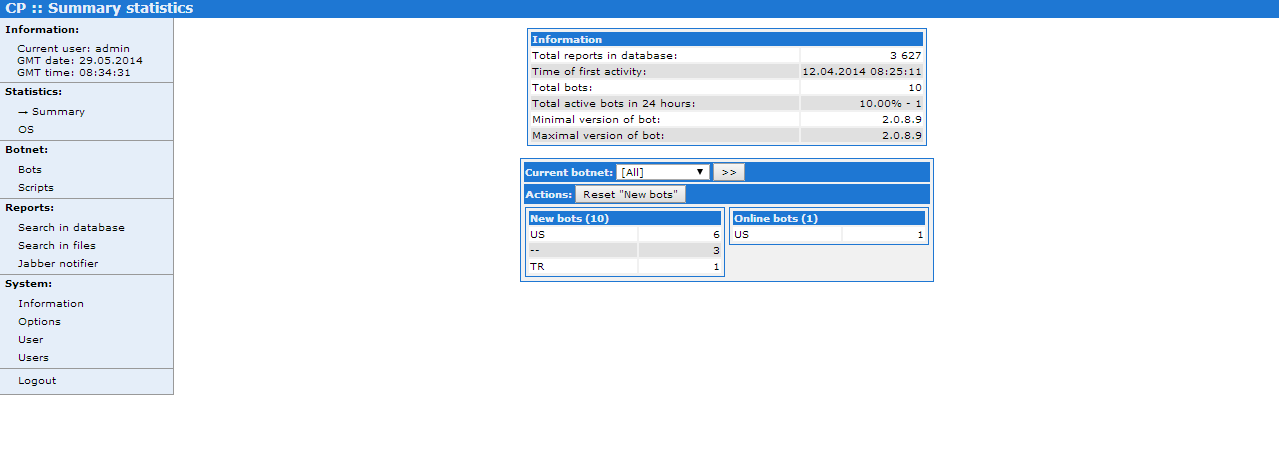The image size is (1279, 467).
Task: Click the first activity time 12.04.2014 08:25:11
Action: (x=862, y=72)
